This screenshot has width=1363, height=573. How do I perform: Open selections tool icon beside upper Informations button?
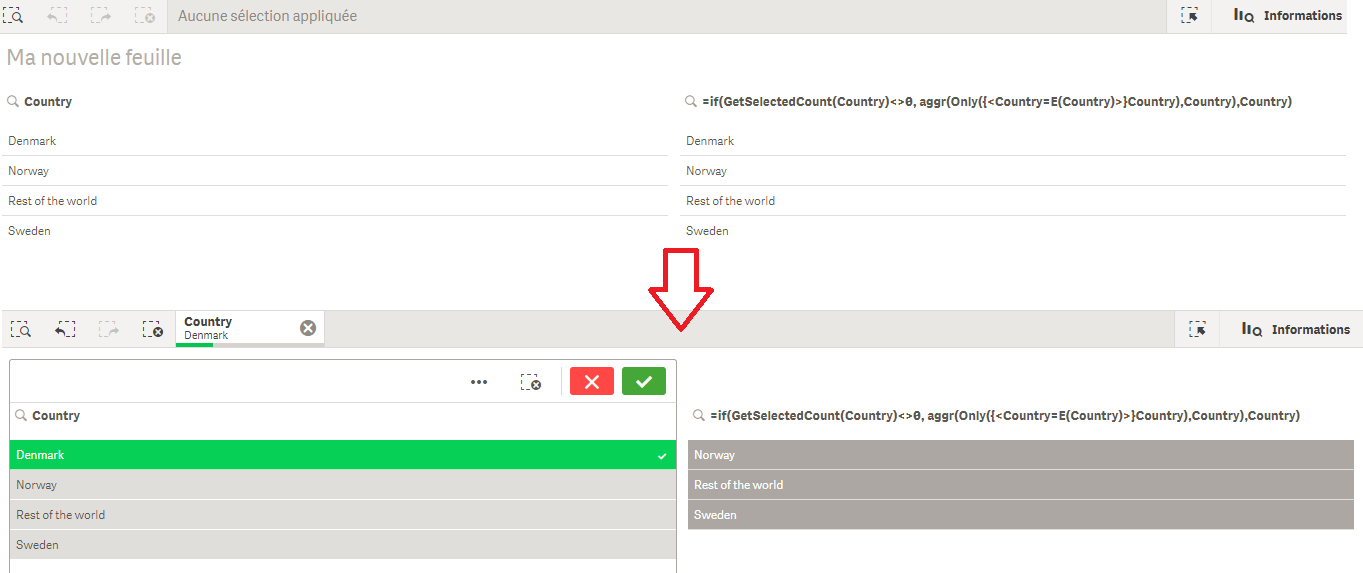click(1189, 16)
